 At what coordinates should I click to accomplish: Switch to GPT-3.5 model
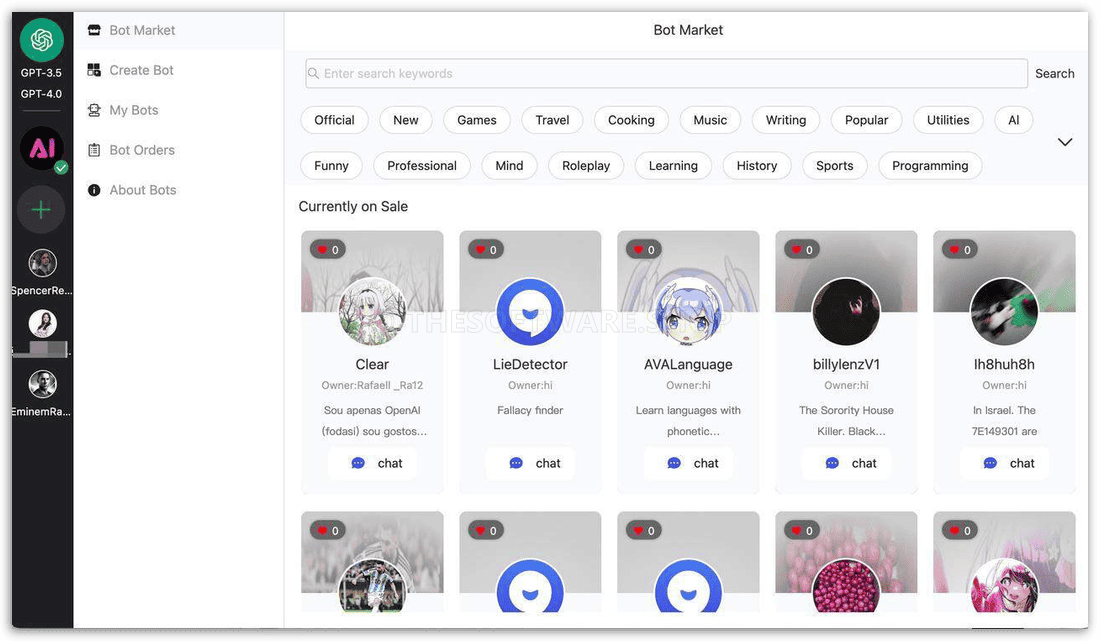pyautogui.click(x=41, y=73)
